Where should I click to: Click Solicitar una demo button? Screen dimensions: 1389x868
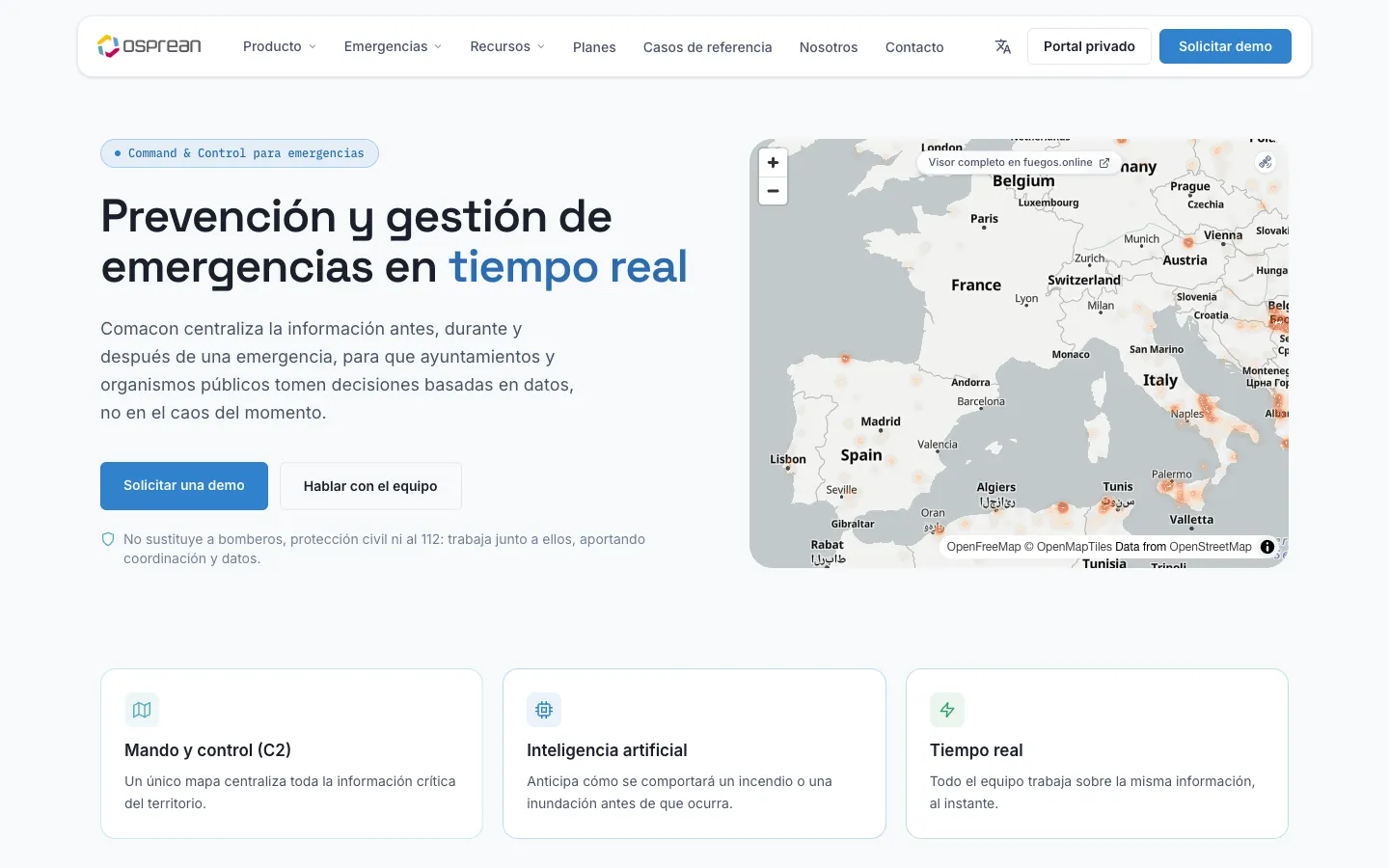pos(184,486)
